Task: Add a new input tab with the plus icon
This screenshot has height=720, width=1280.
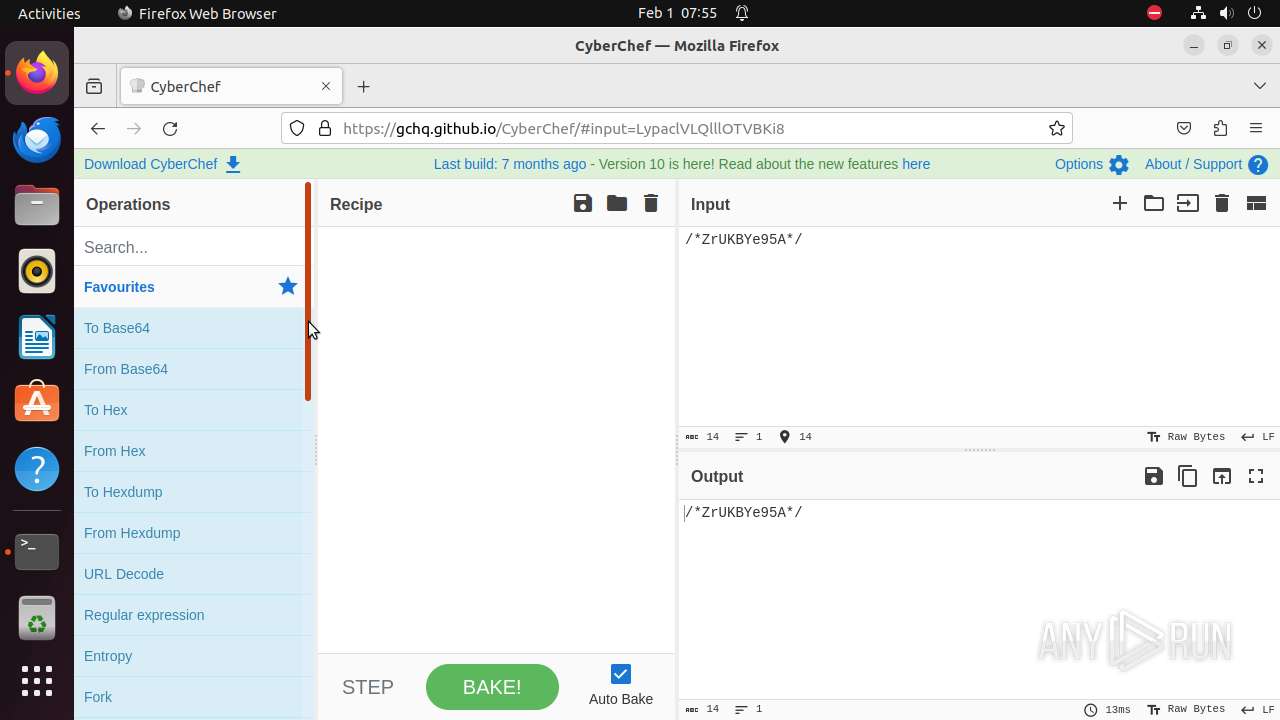Action: (x=1120, y=204)
